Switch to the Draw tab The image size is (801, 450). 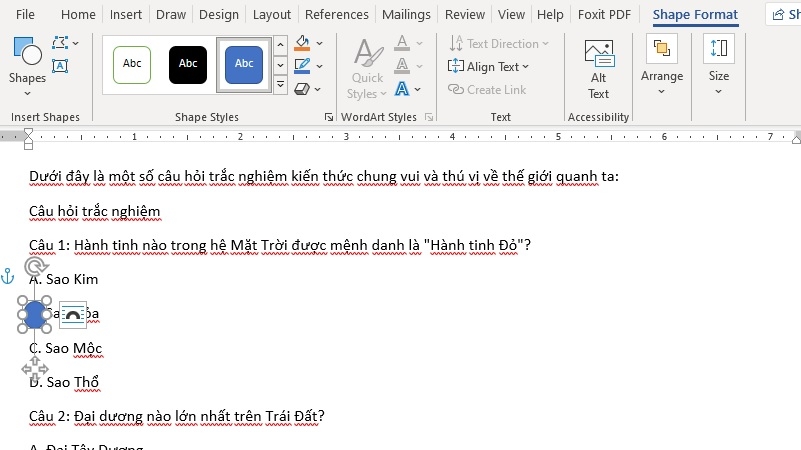click(171, 14)
